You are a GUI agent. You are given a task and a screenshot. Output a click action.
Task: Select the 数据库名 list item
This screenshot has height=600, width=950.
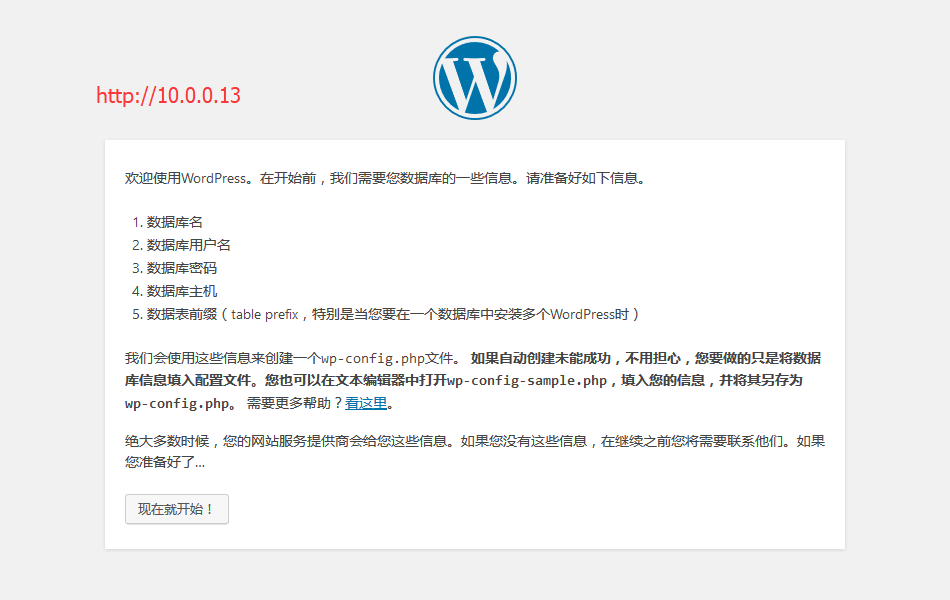[173, 221]
